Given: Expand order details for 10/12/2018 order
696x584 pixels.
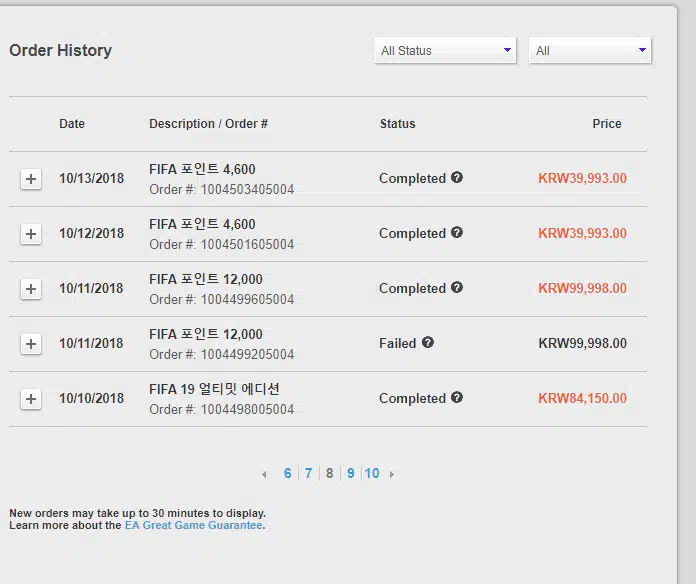Looking at the screenshot, I should pos(31,234).
